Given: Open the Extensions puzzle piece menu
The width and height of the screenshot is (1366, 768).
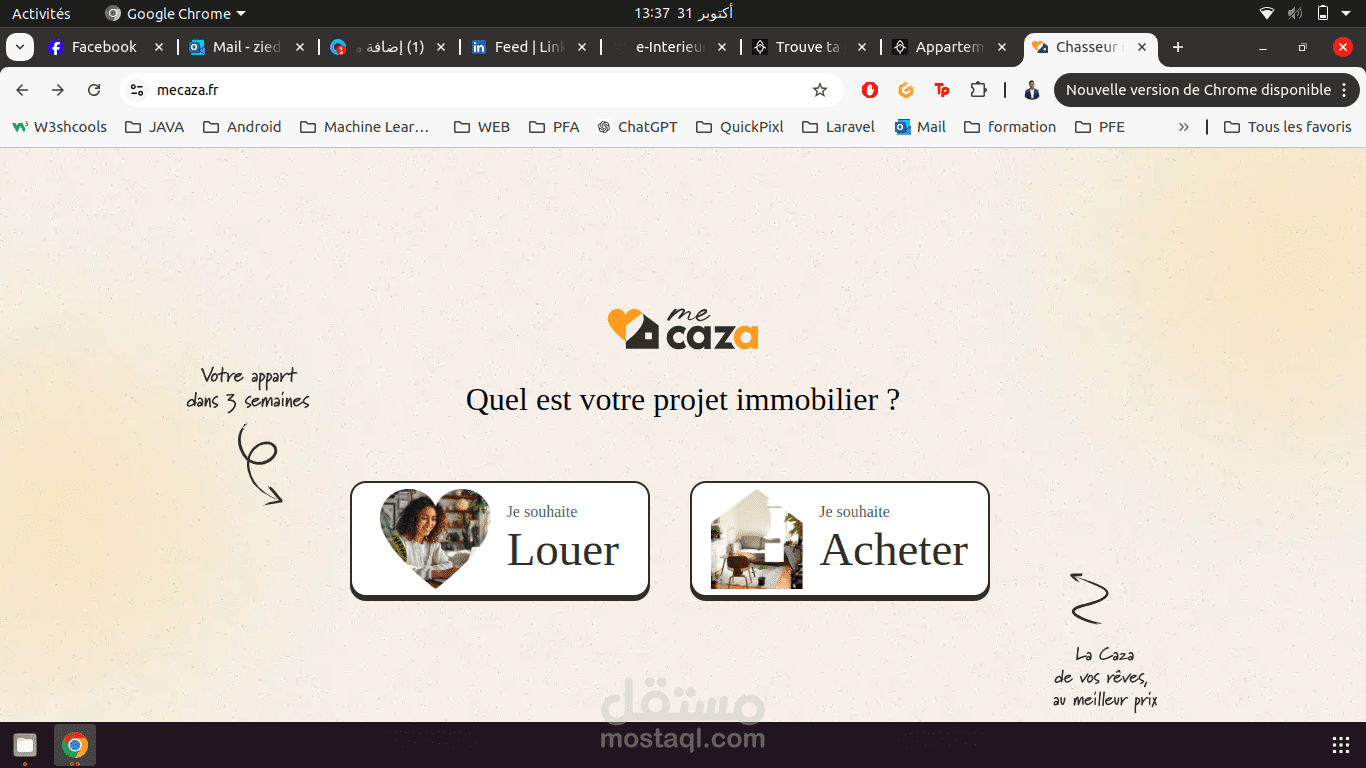Looking at the screenshot, I should point(978,90).
